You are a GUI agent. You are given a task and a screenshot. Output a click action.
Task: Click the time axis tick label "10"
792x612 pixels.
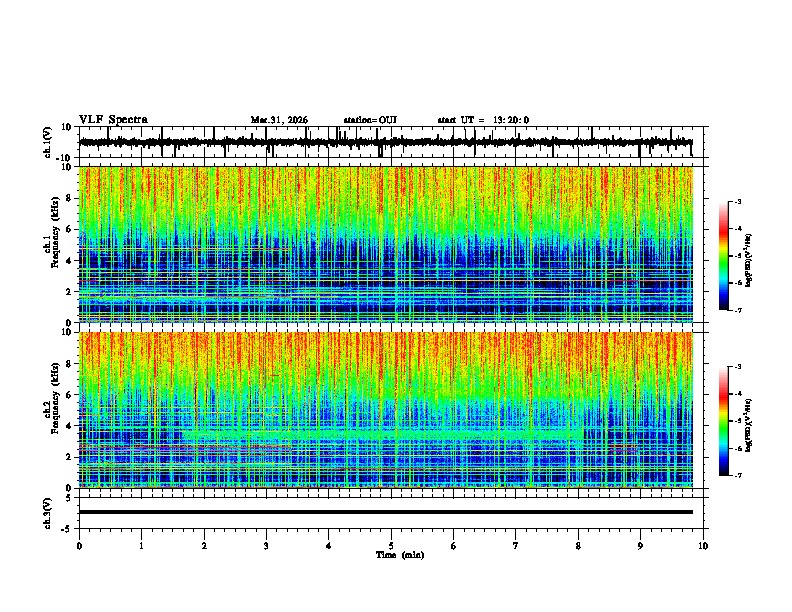click(703, 546)
